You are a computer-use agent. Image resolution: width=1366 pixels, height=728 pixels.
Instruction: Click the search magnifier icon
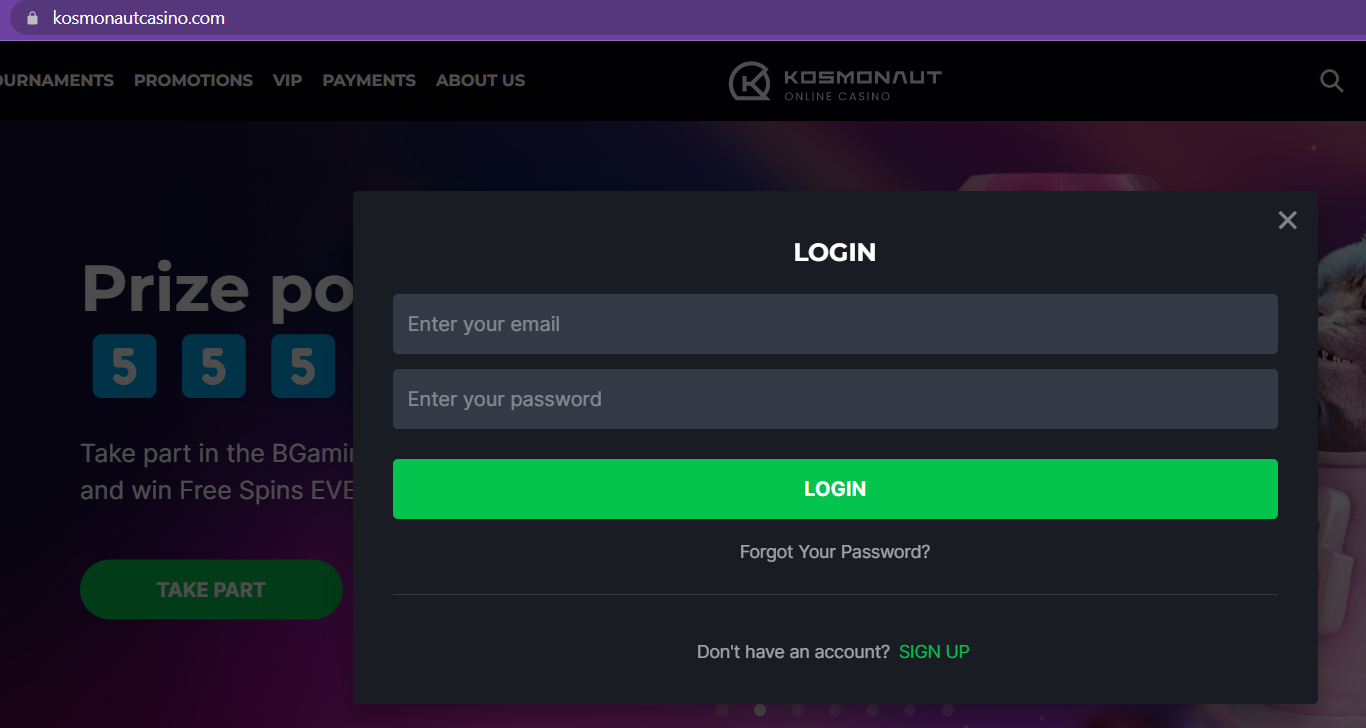pyautogui.click(x=1331, y=81)
